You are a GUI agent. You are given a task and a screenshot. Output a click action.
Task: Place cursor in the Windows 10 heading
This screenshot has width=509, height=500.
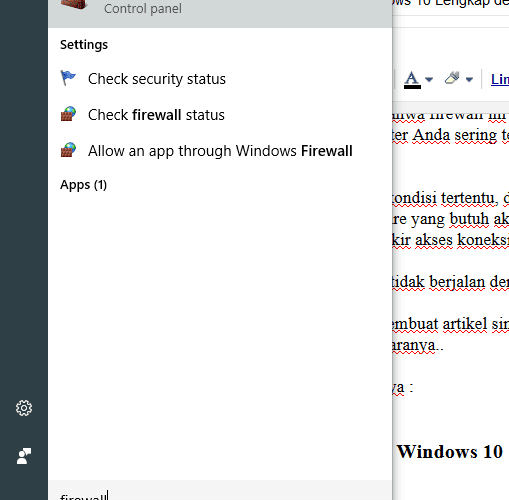(450, 452)
